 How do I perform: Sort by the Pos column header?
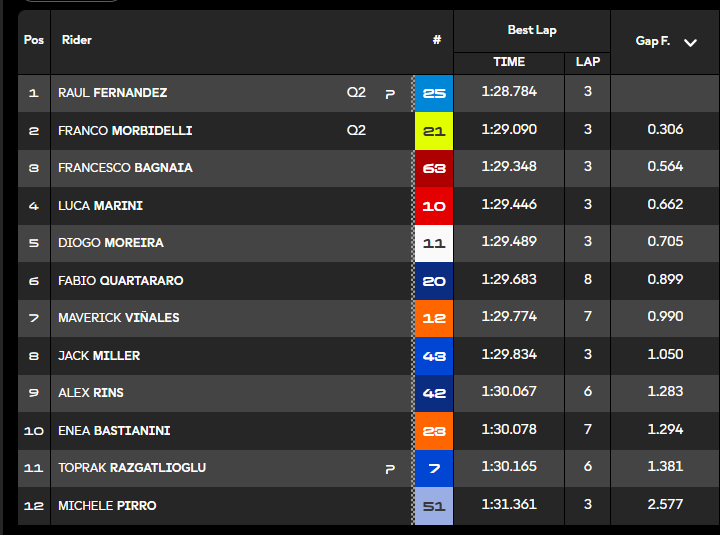coord(34,40)
